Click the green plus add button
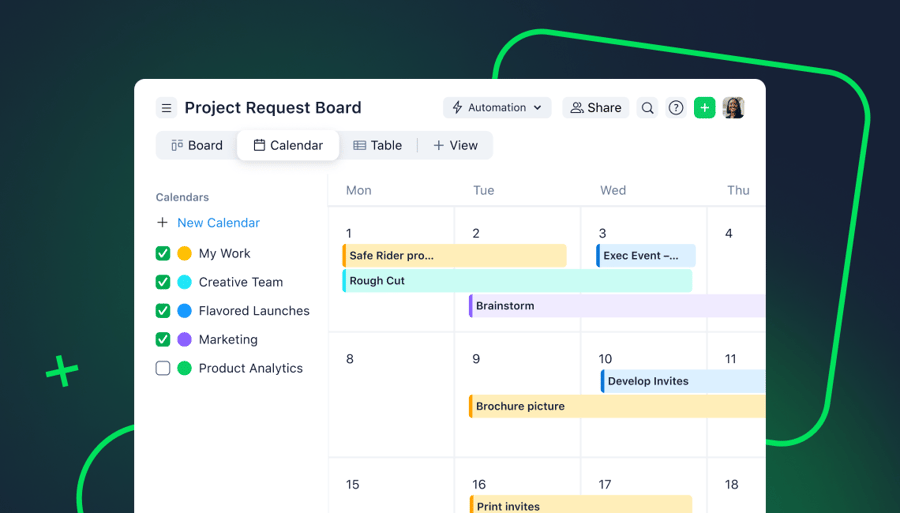The height and width of the screenshot is (513, 900). 704,108
